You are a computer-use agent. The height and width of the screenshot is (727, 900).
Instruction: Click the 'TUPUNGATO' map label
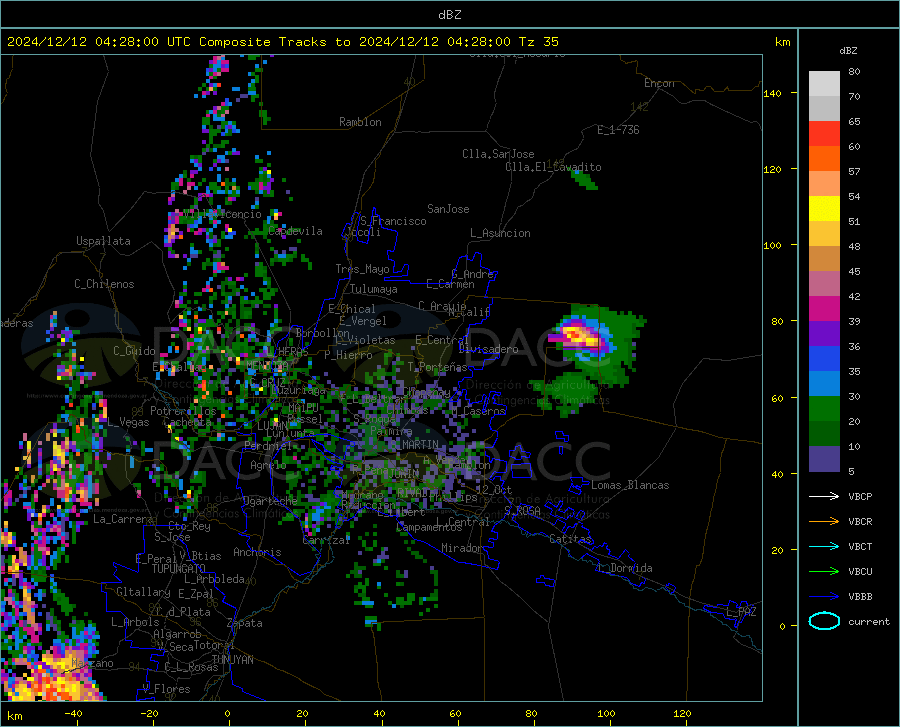pyautogui.click(x=179, y=569)
